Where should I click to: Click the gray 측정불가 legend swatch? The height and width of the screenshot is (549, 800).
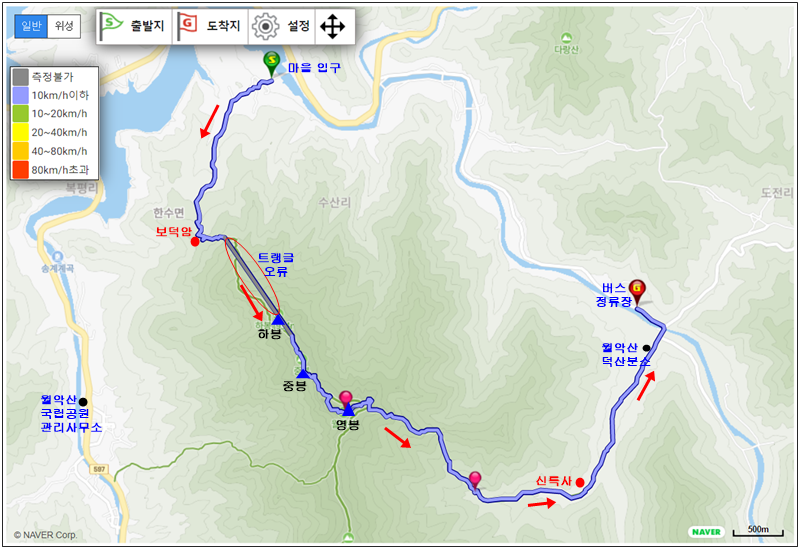(x=20, y=77)
